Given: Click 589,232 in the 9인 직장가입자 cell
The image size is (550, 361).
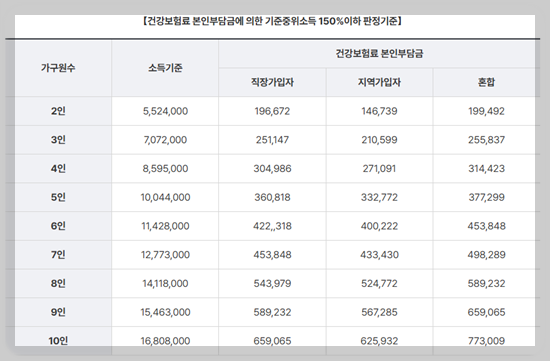Looking at the screenshot, I should point(272,313).
